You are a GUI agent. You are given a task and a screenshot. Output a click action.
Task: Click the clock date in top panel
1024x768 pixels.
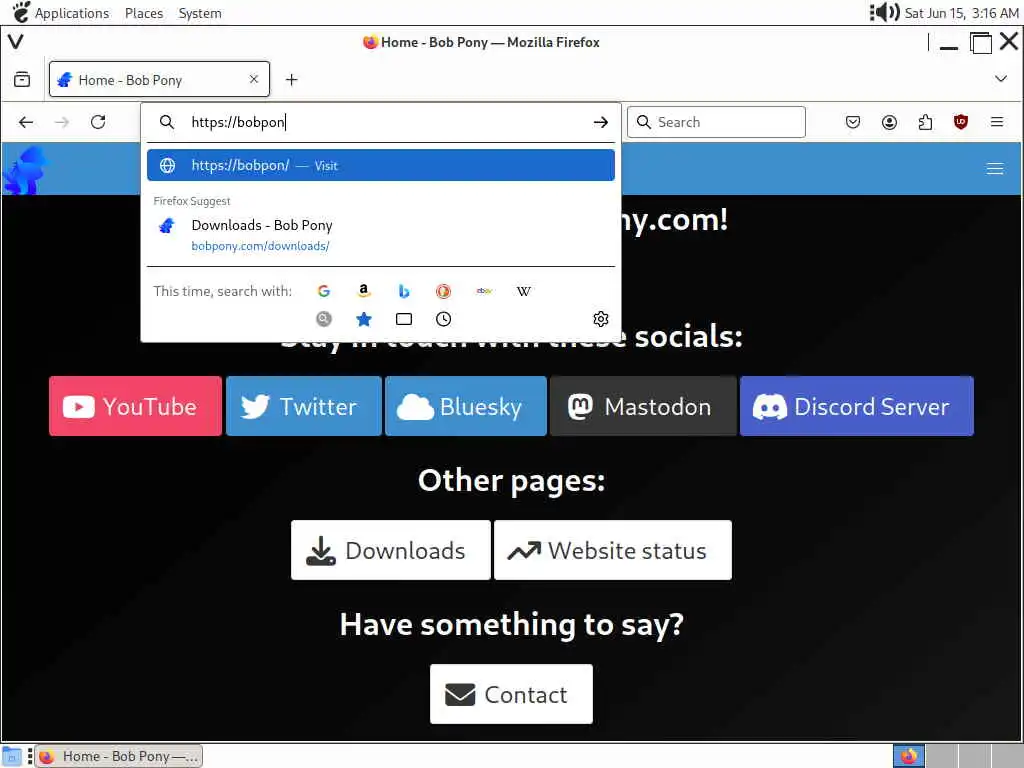click(x=961, y=13)
